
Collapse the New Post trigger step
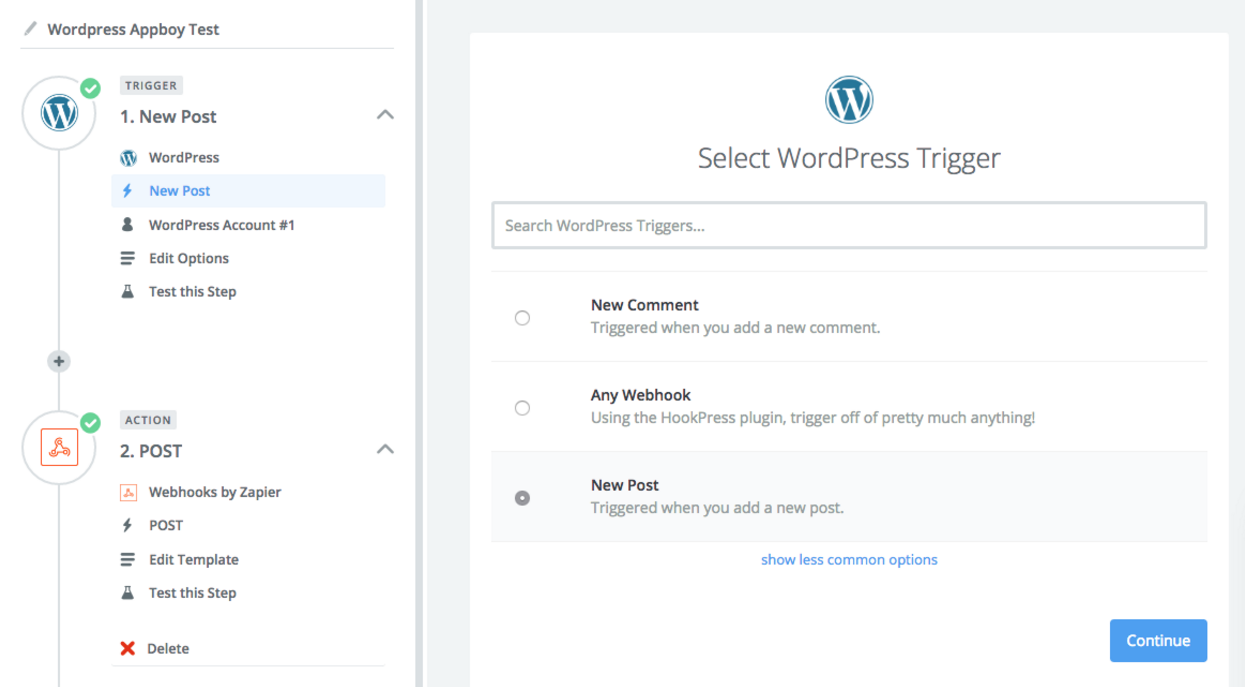click(385, 114)
